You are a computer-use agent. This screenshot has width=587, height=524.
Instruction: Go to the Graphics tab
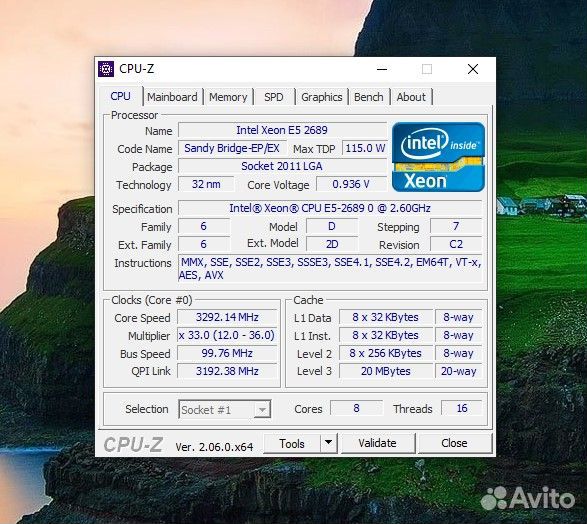pyautogui.click(x=322, y=97)
